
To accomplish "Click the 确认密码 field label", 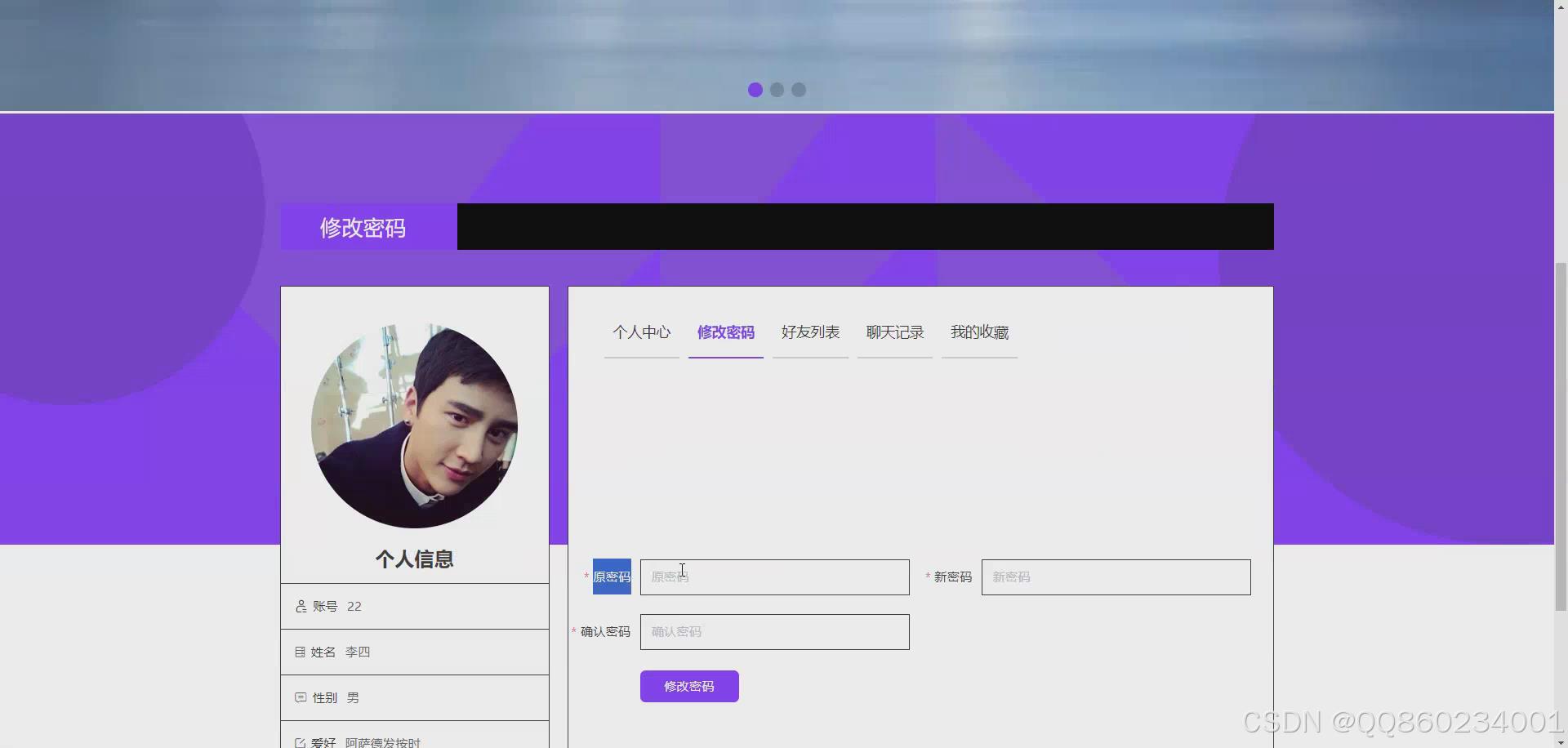I will [605, 632].
